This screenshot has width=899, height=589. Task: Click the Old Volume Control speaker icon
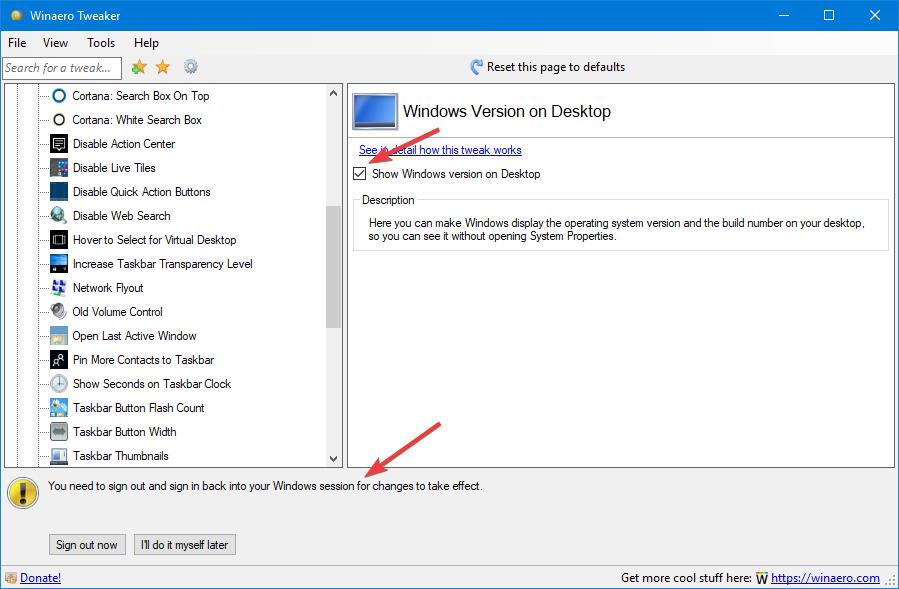pyautogui.click(x=58, y=311)
